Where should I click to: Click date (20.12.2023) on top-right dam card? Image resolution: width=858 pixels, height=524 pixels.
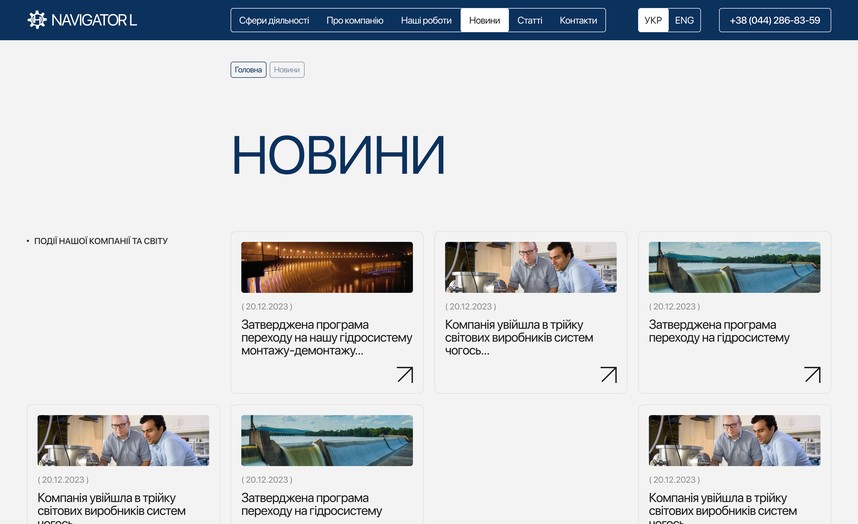(674, 306)
